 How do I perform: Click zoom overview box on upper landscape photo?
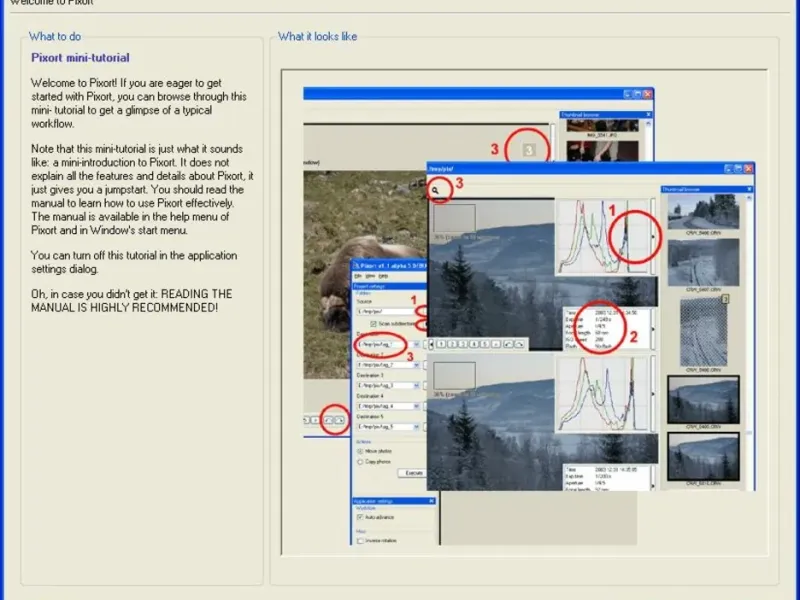coord(454,218)
